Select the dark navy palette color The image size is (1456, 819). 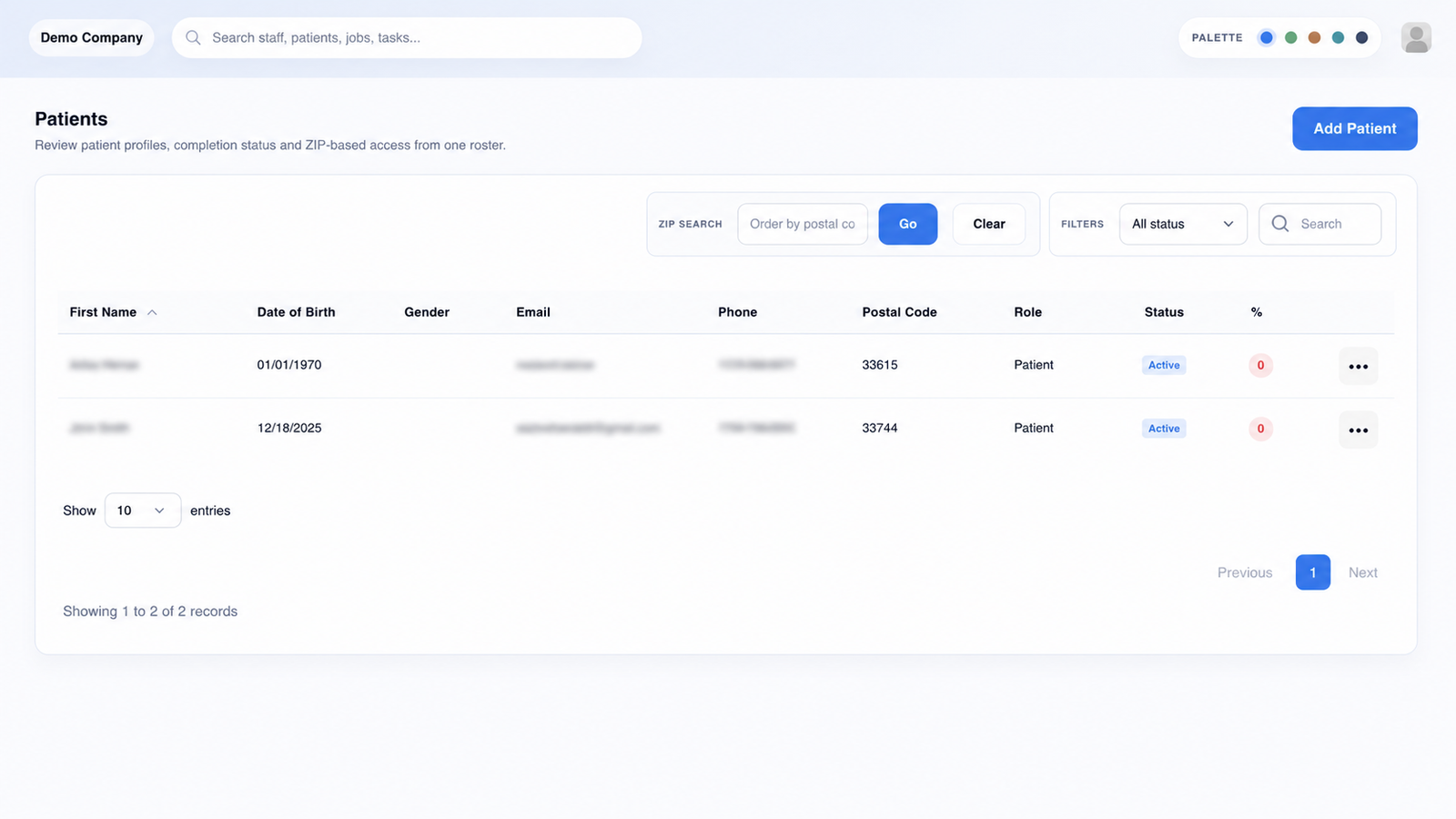(x=1361, y=37)
